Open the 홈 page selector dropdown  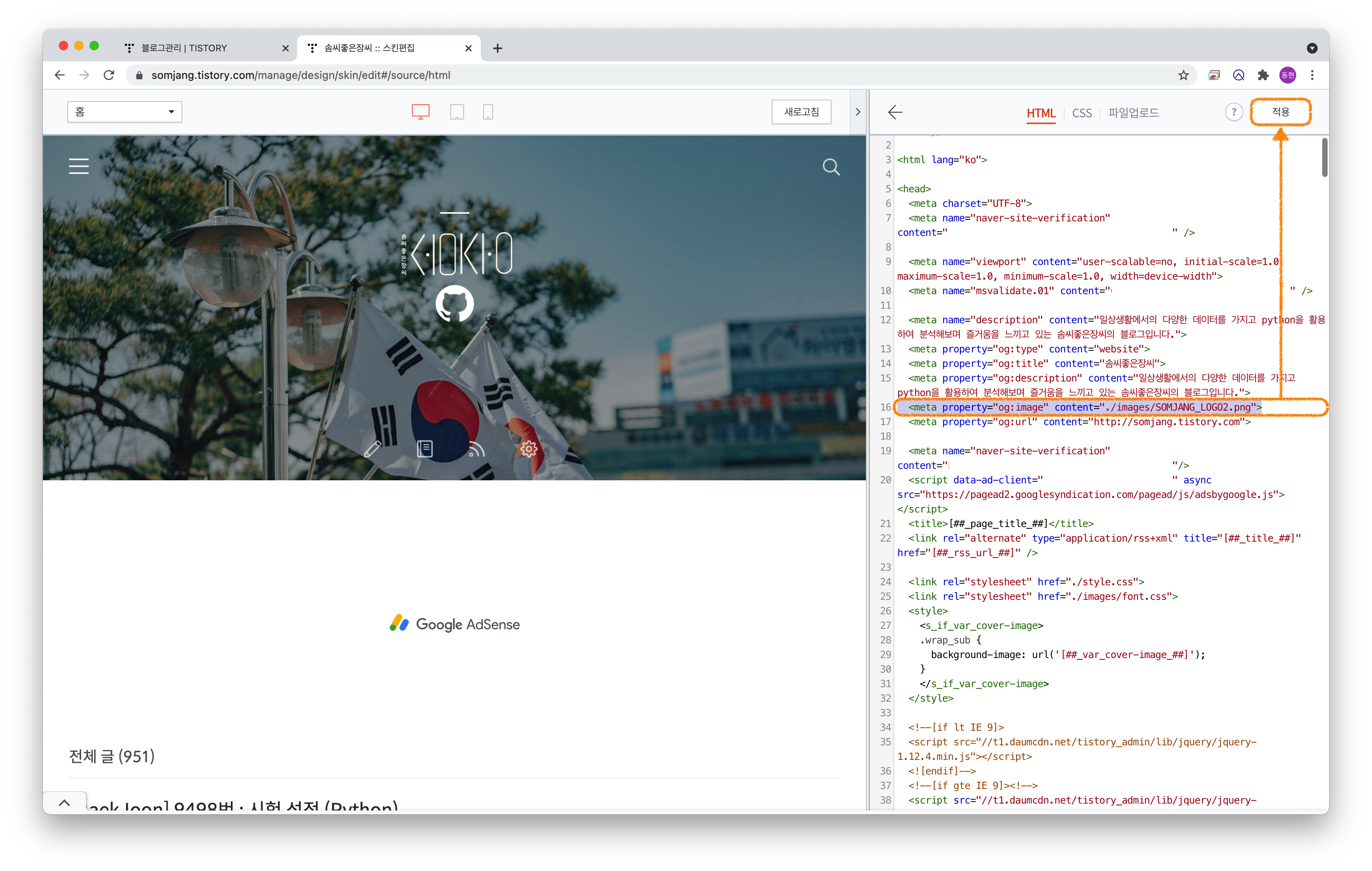point(125,112)
